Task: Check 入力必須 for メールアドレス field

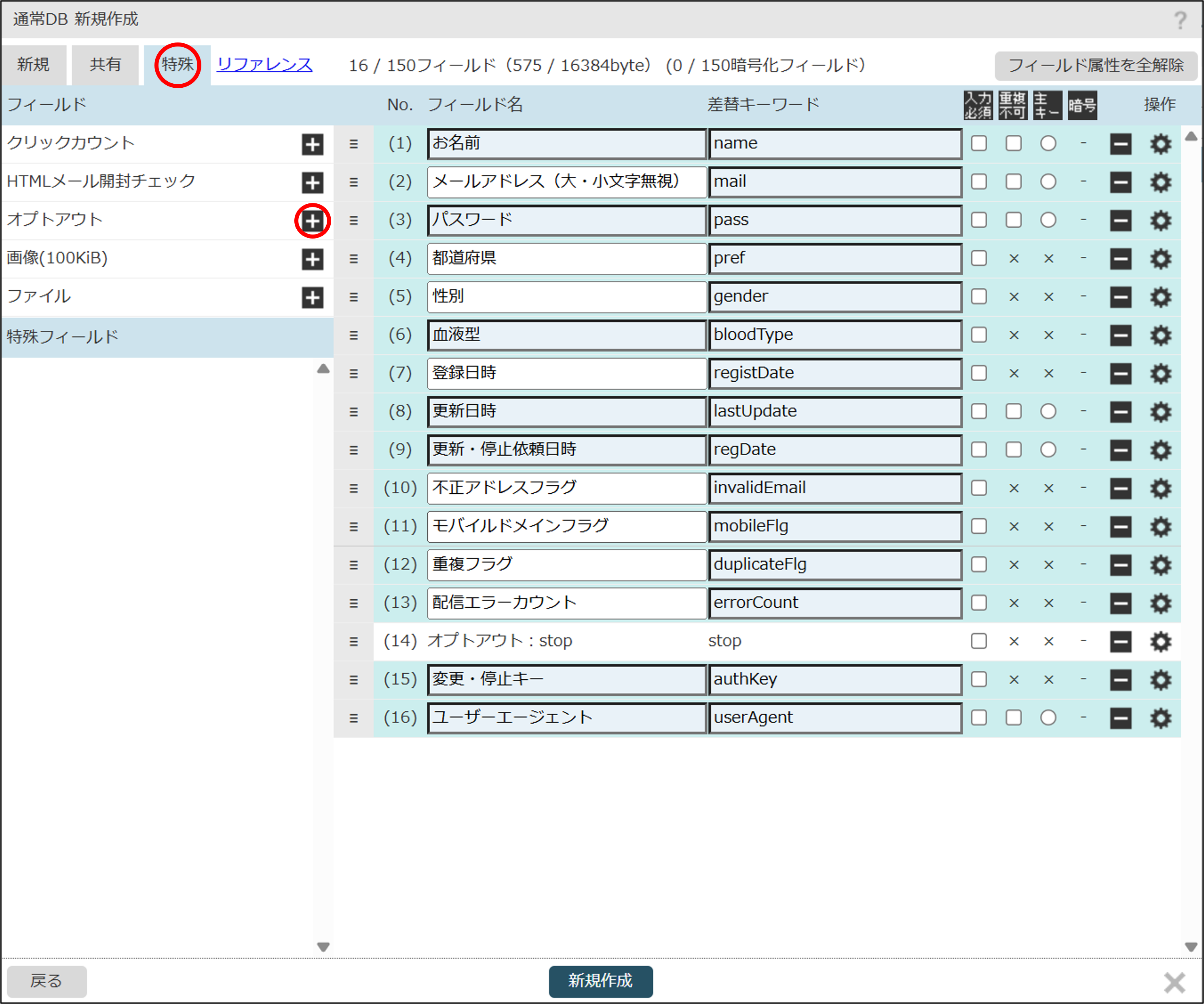Action: click(979, 182)
